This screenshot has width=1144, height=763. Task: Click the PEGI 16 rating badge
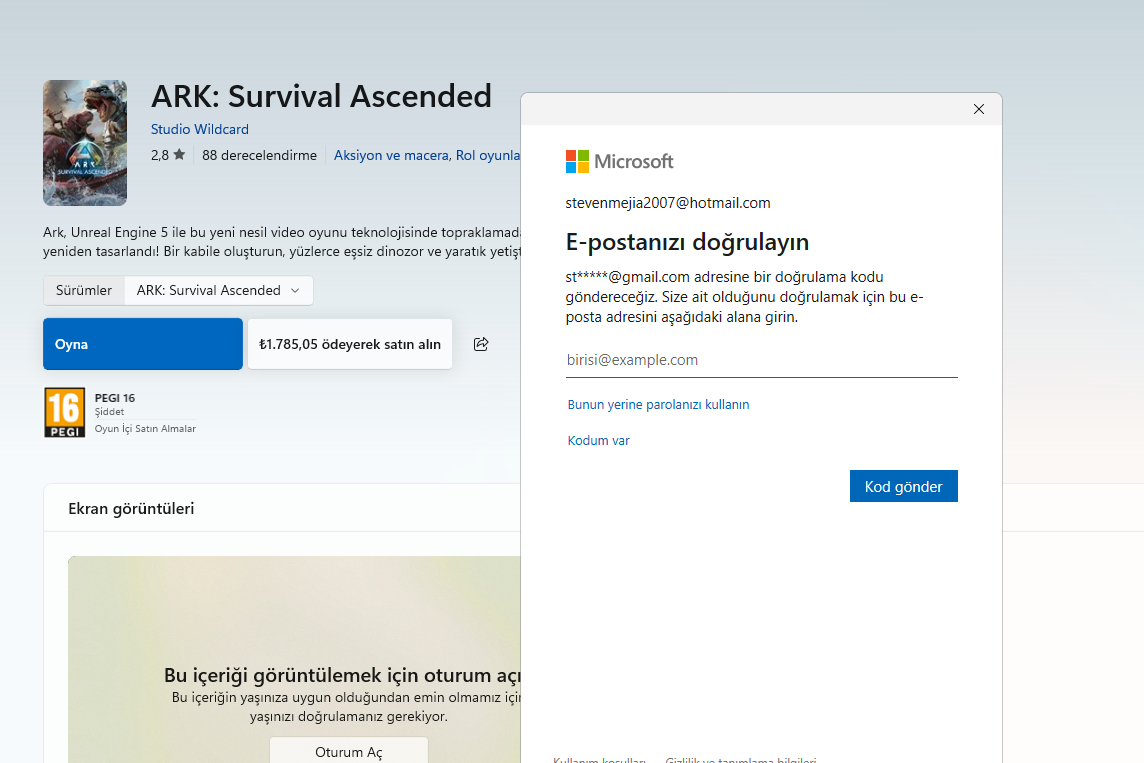(65, 412)
